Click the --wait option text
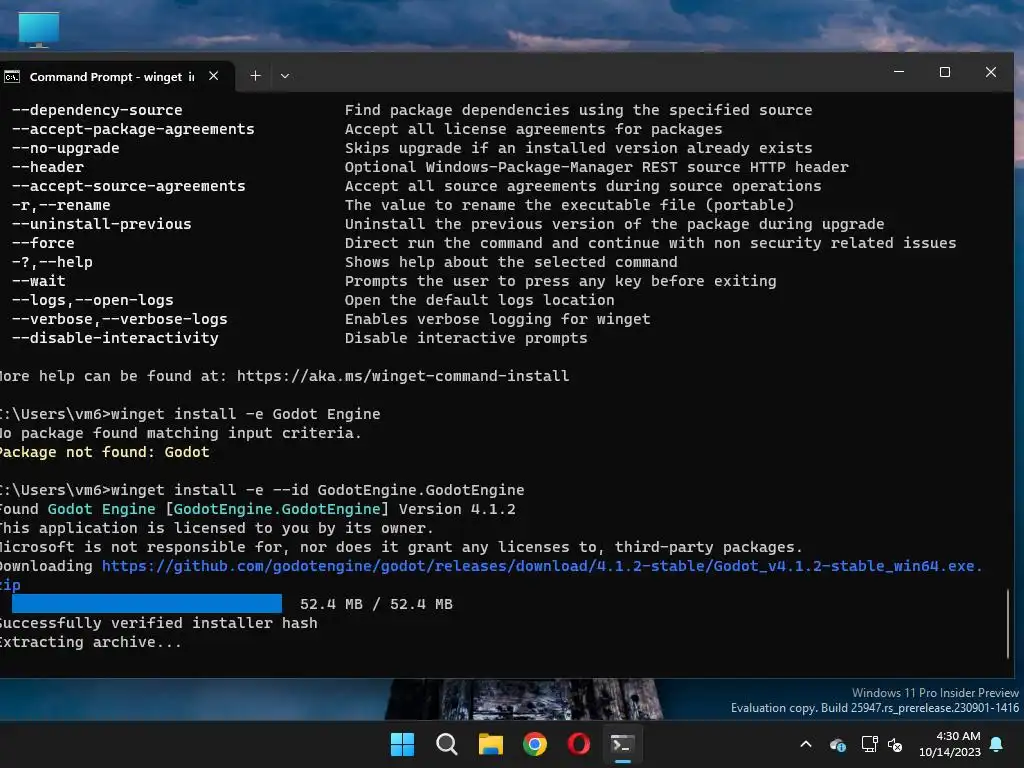 point(39,281)
